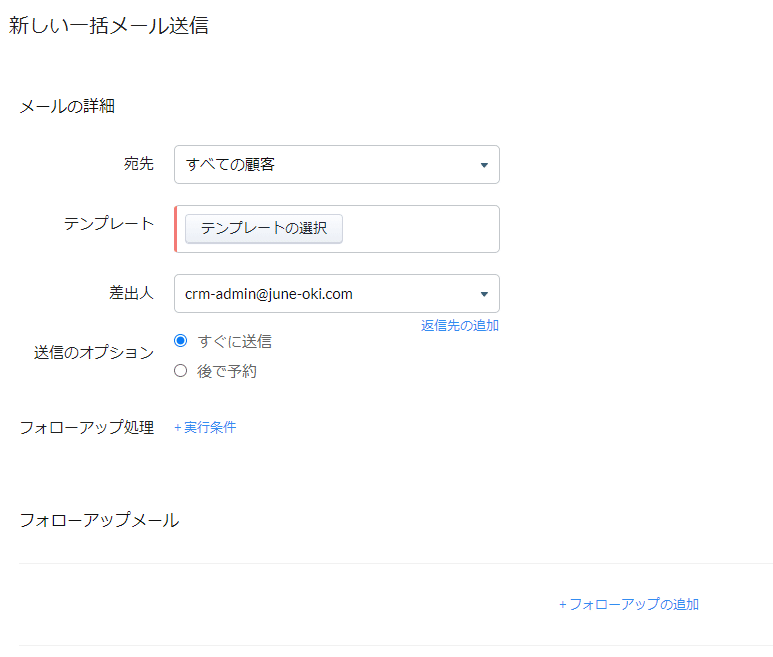Click the 後で予約 option label text
The height and width of the screenshot is (657, 773).
(227, 371)
